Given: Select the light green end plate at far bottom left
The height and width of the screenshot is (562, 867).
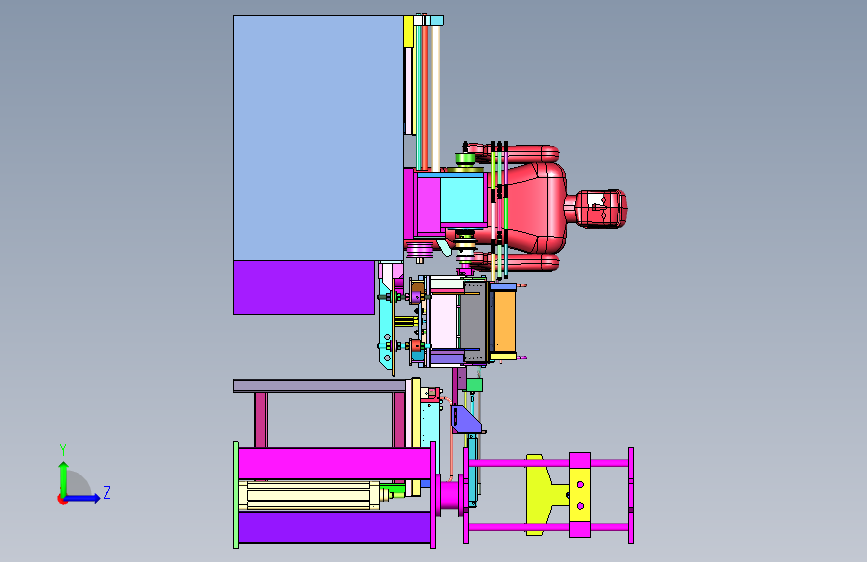Looking at the screenshot, I should pos(236,495).
